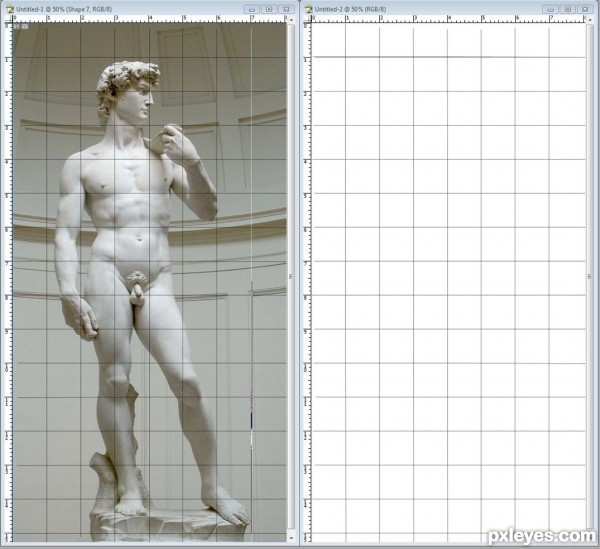This screenshot has width=600, height=549.
Task: Click the vertical scrollbar thumb in Untitled-2 window
Action: pyautogui.click(x=590, y=276)
